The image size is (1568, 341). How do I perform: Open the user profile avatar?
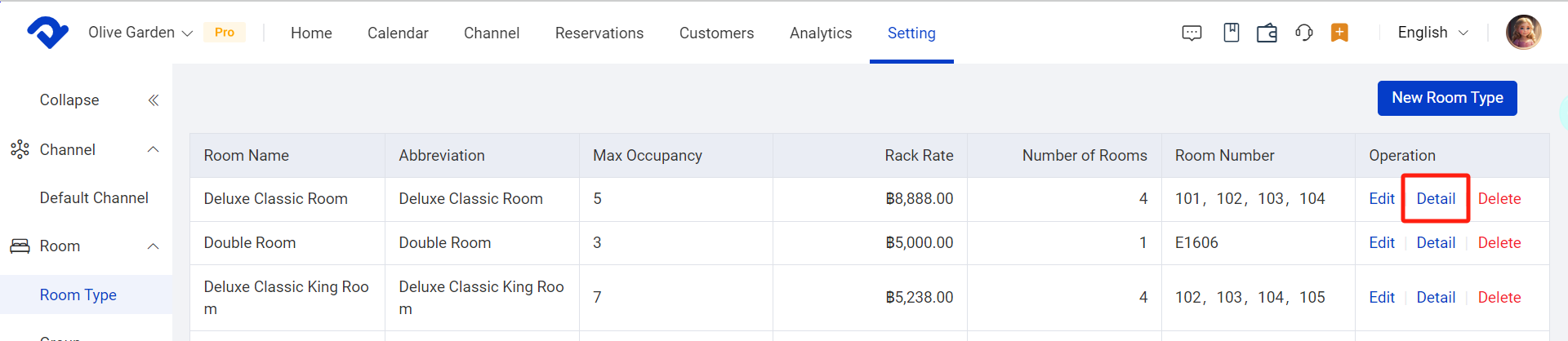point(1523,33)
